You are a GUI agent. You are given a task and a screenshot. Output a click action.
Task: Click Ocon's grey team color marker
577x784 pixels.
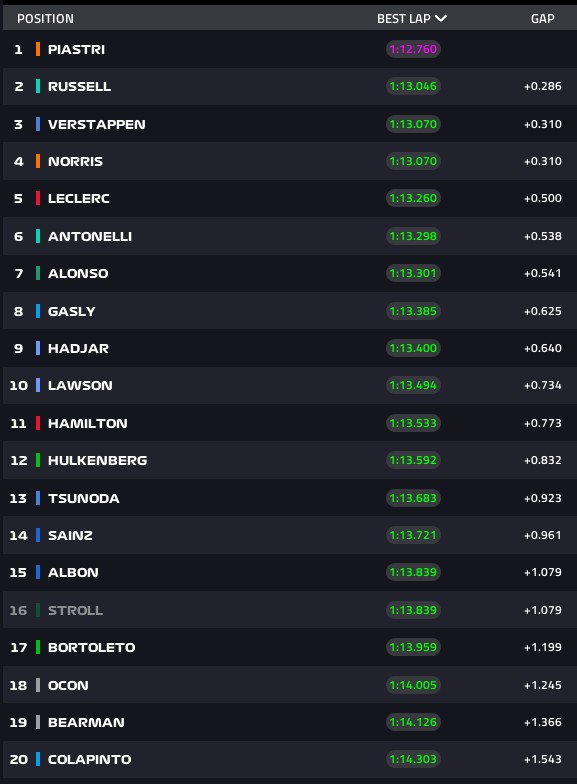(x=38, y=685)
